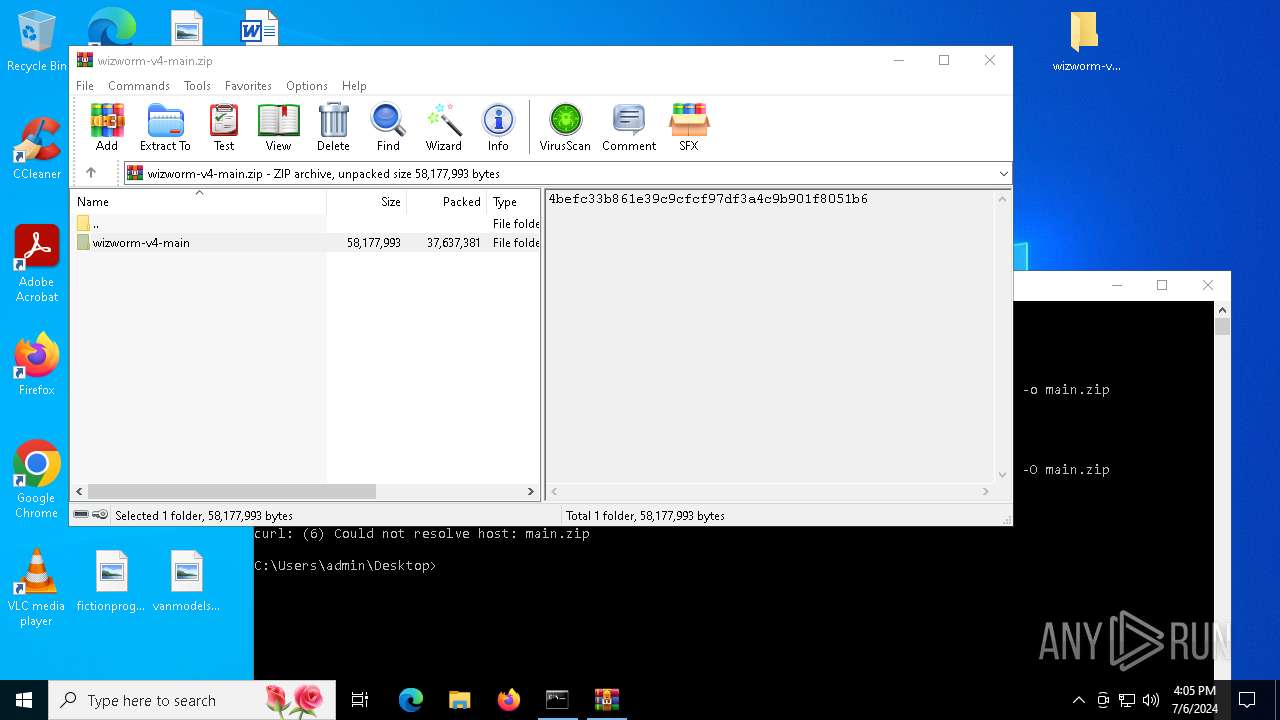The image size is (1280, 720).
Task: Open the Tools menu
Action: click(x=197, y=86)
